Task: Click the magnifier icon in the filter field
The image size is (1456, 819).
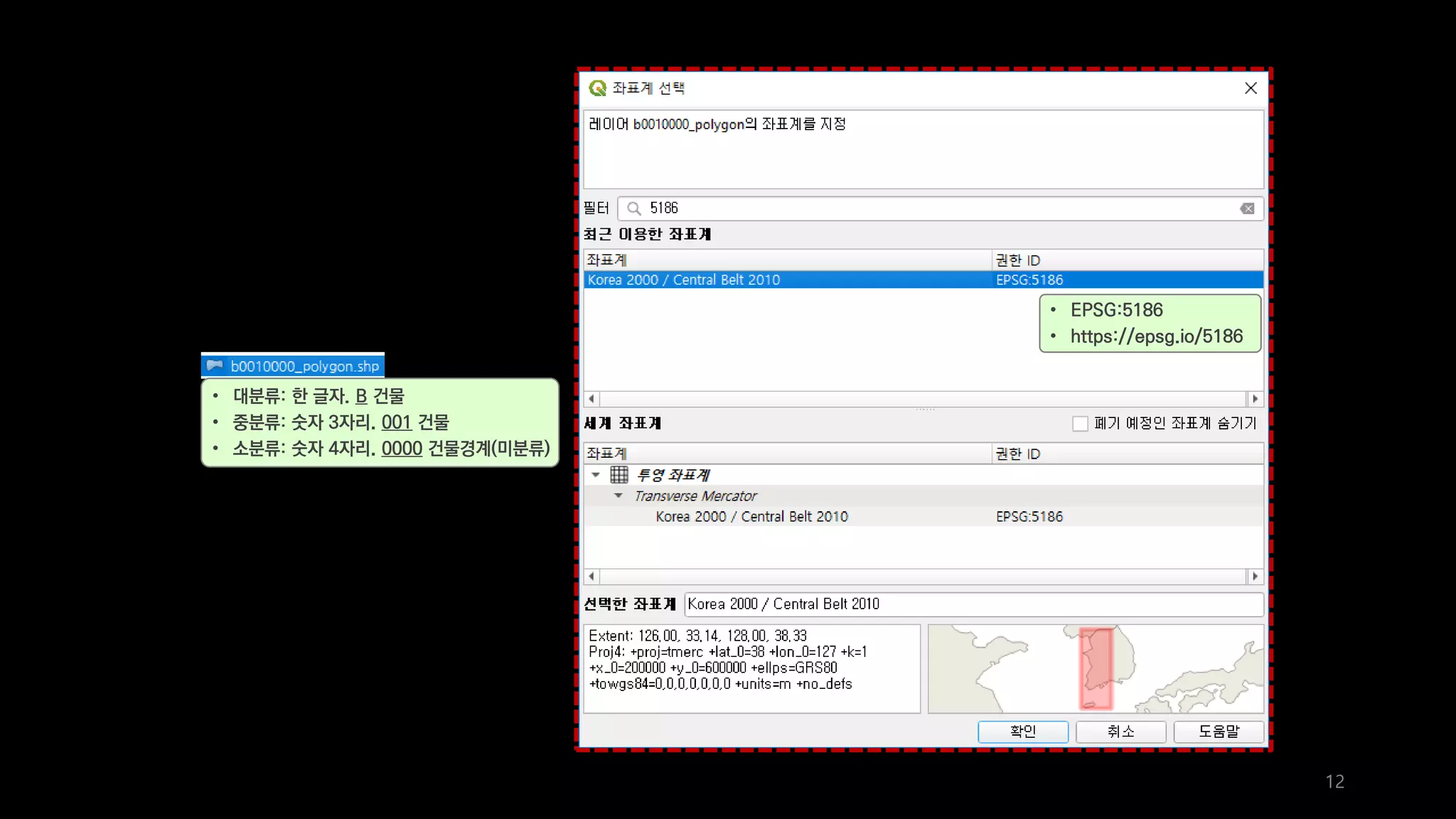Action: (x=633, y=208)
